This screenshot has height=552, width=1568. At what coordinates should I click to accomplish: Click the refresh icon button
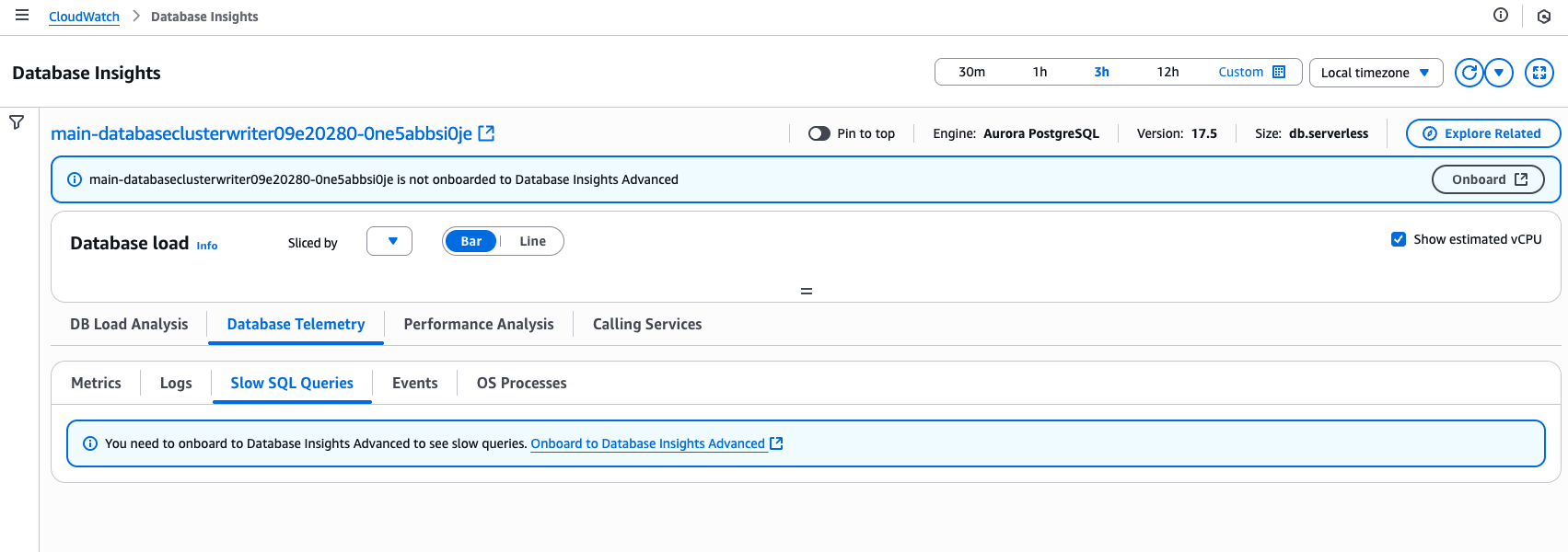(1469, 73)
